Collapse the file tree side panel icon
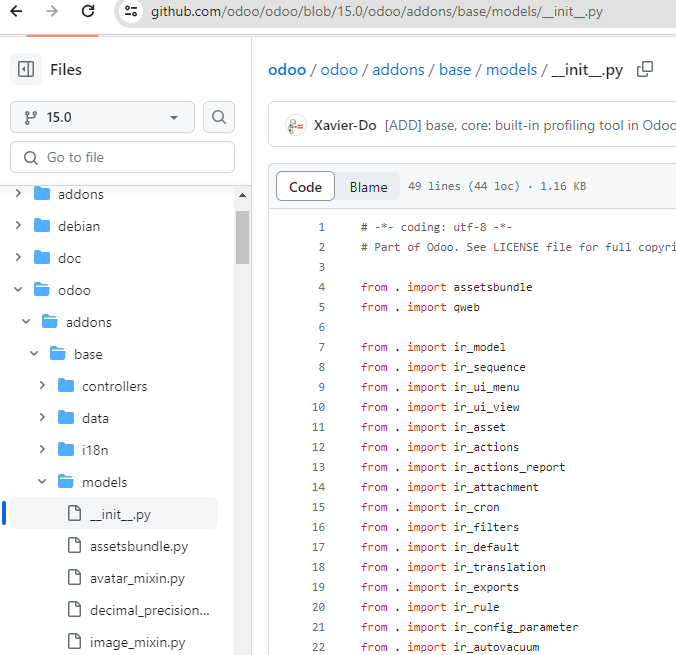The image size is (676, 655). click(x=26, y=69)
